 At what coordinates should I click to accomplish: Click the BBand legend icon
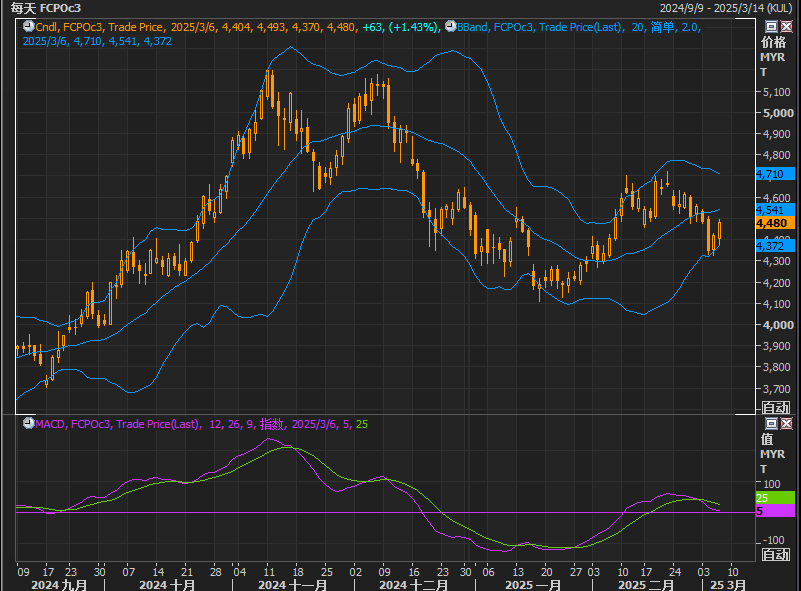coord(449,27)
